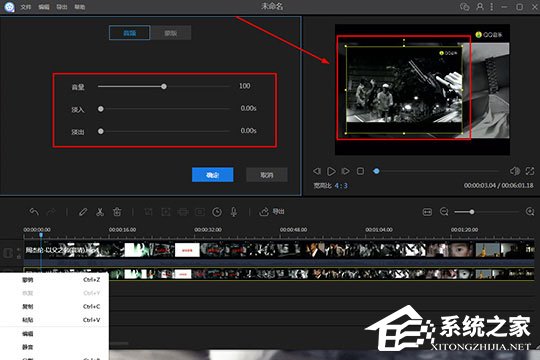Image resolution: width=540 pixels, height=360 pixels.
Task: Zoom out the timeline
Action: tap(444, 212)
